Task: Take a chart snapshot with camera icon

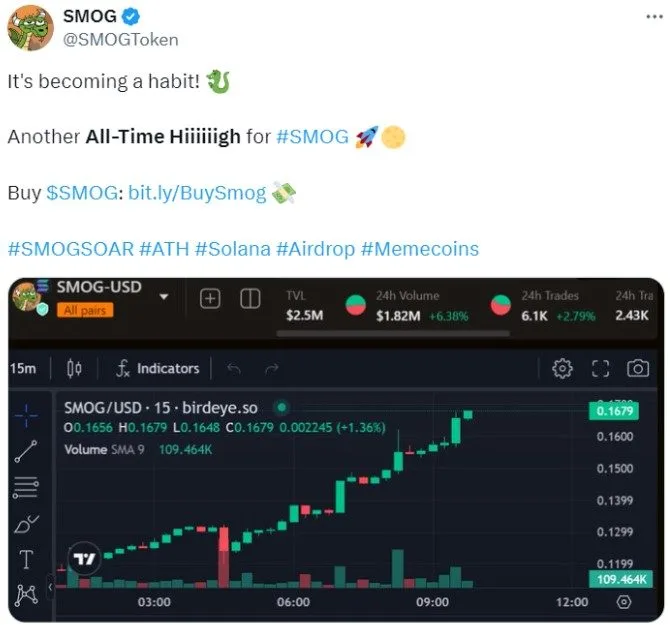Action: point(638,369)
